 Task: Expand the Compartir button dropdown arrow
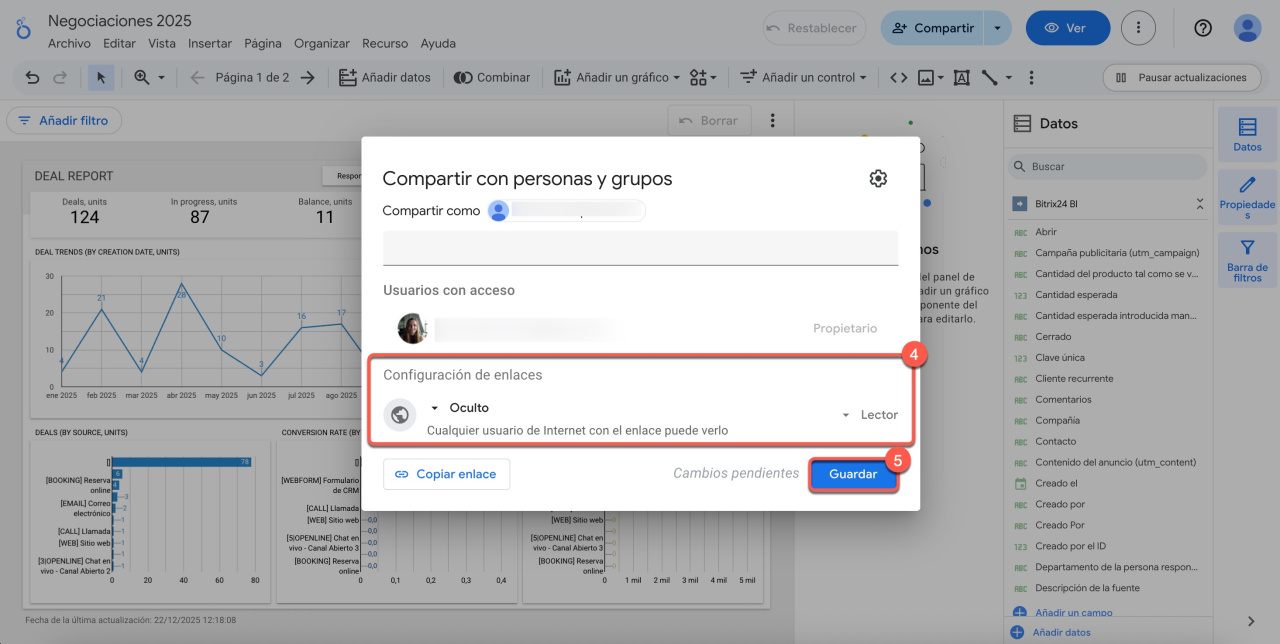tap(997, 28)
